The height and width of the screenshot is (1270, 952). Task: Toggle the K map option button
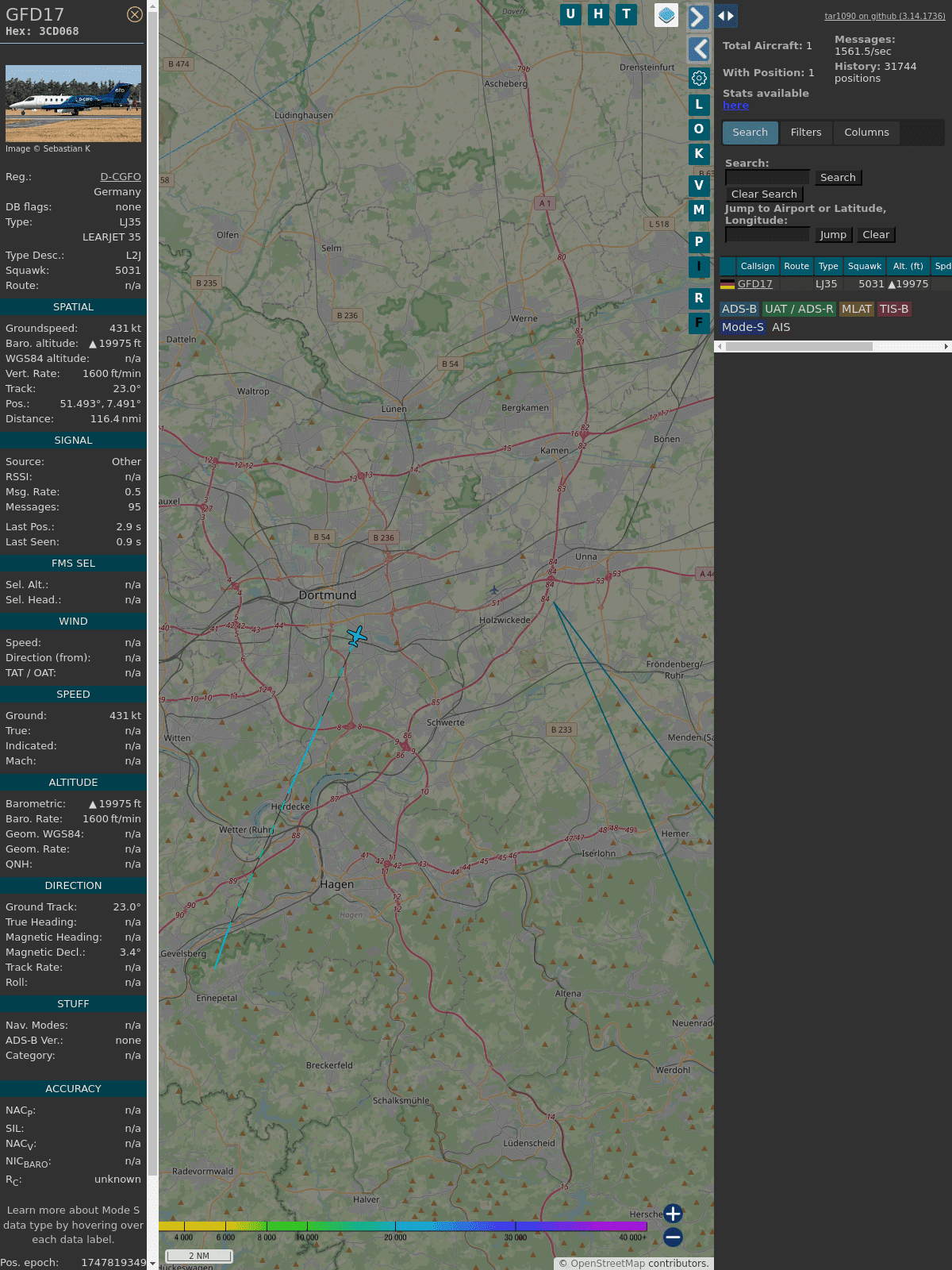pos(699,153)
